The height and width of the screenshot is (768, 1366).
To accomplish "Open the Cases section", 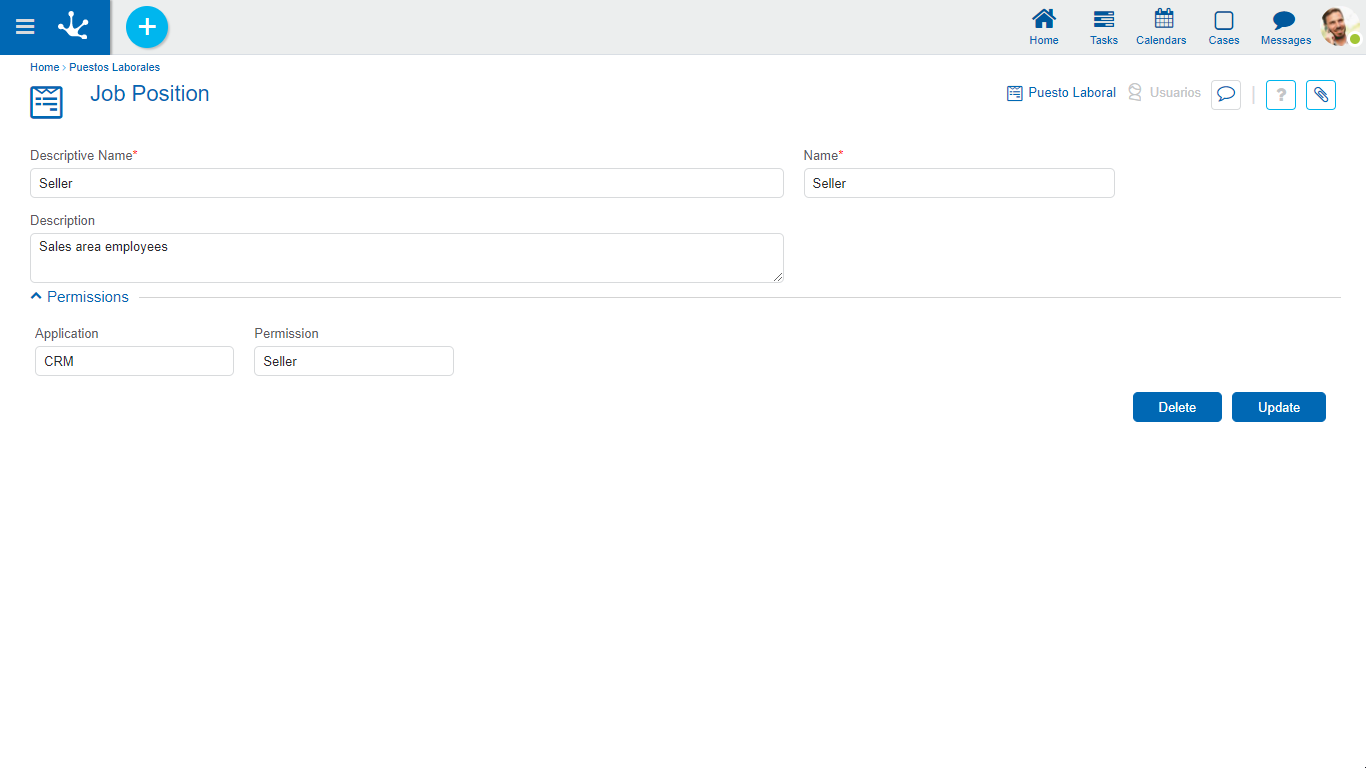I will click(x=1224, y=27).
